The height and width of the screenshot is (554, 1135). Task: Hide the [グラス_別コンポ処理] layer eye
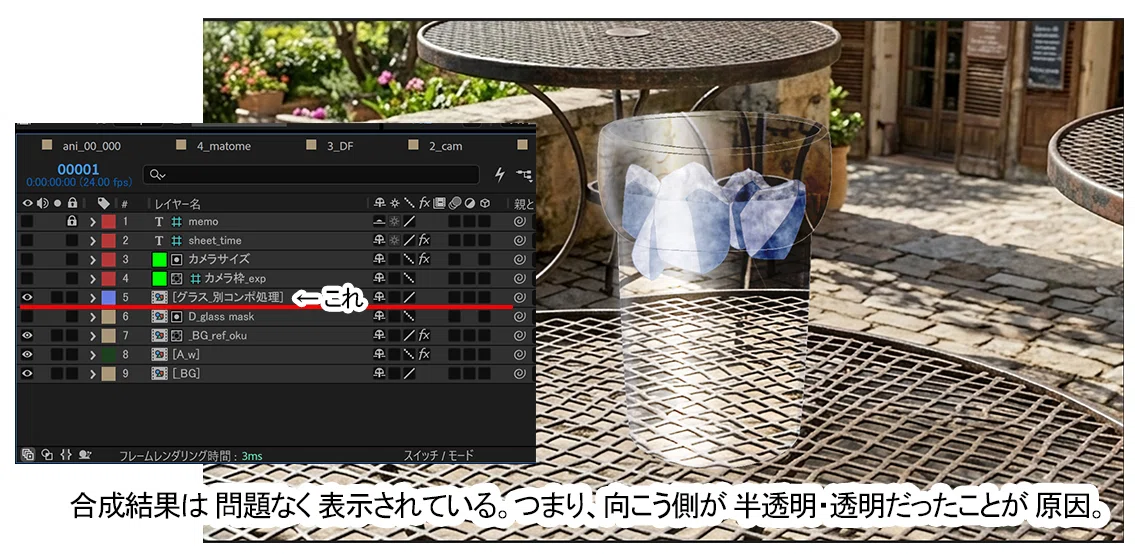(x=28, y=297)
